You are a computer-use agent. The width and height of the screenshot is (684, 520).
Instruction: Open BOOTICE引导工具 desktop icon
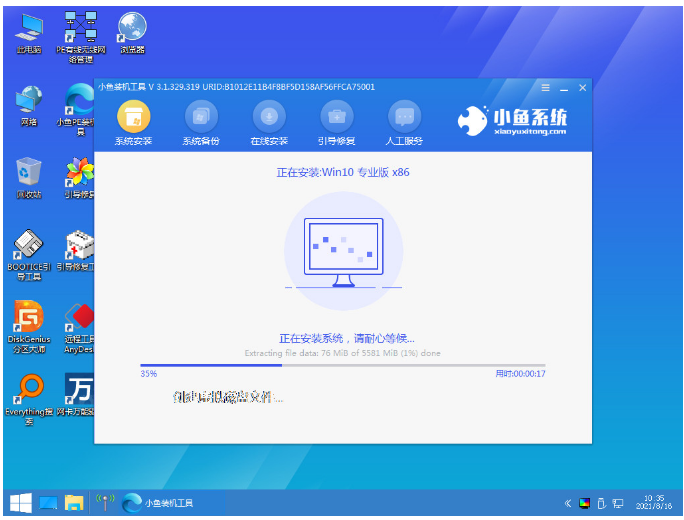point(29,255)
